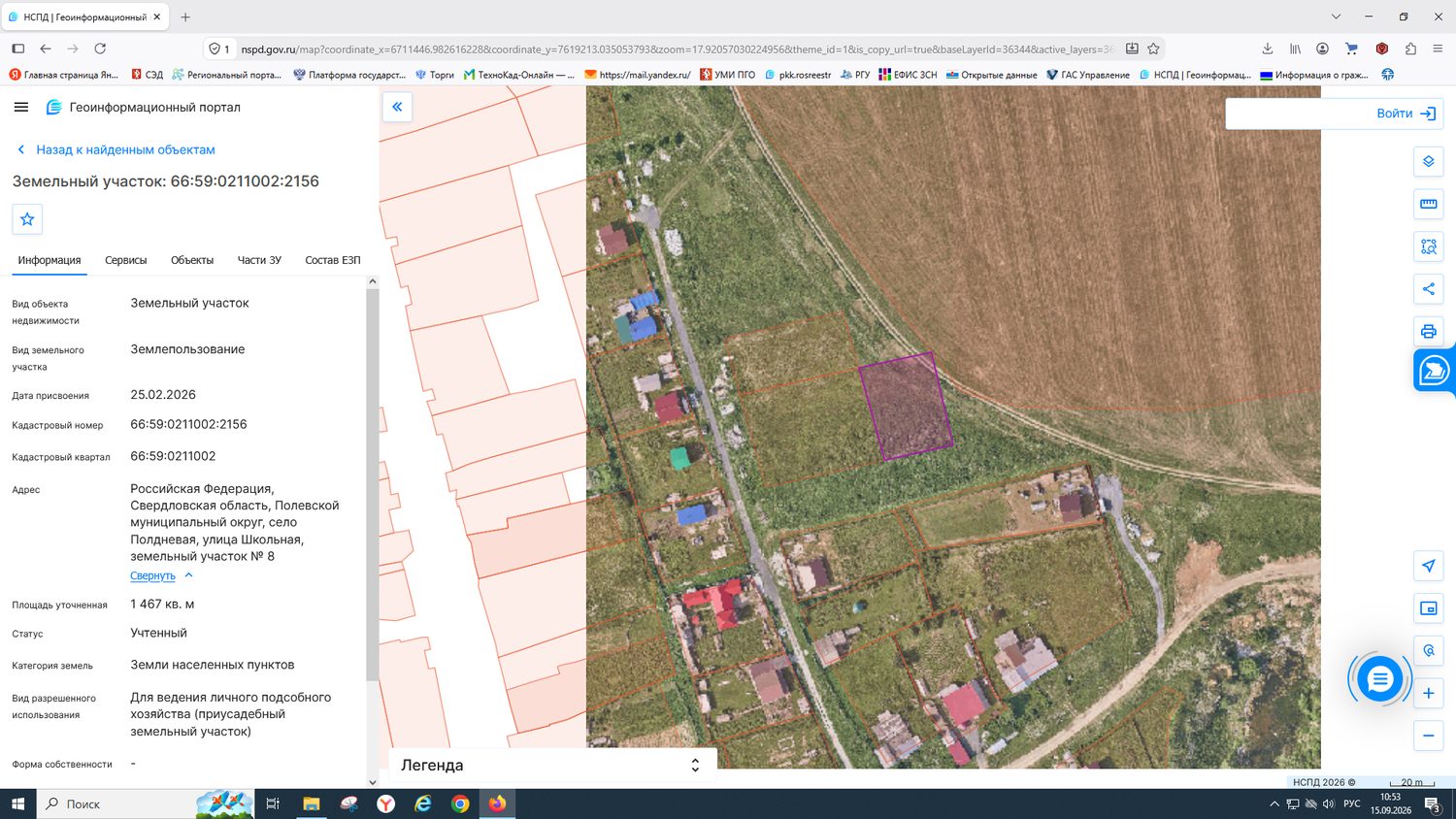Open the blue side assistant tab
The image size is (1456, 819).
click(1434, 370)
